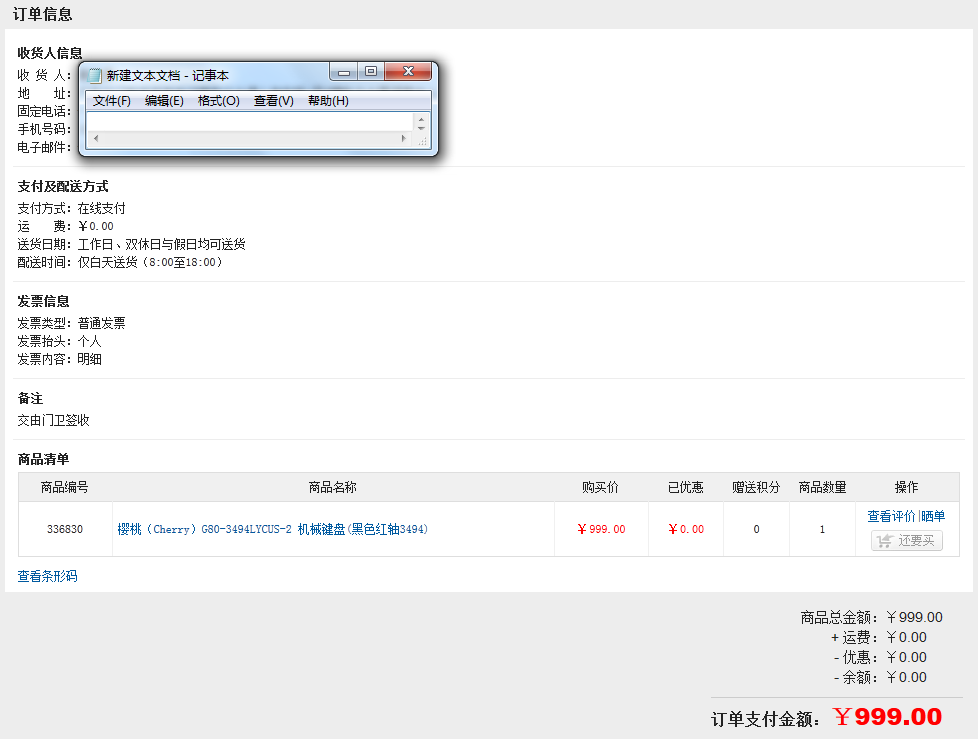Open the 帮助(H) menu in Notepad
The image size is (978, 739).
(328, 101)
